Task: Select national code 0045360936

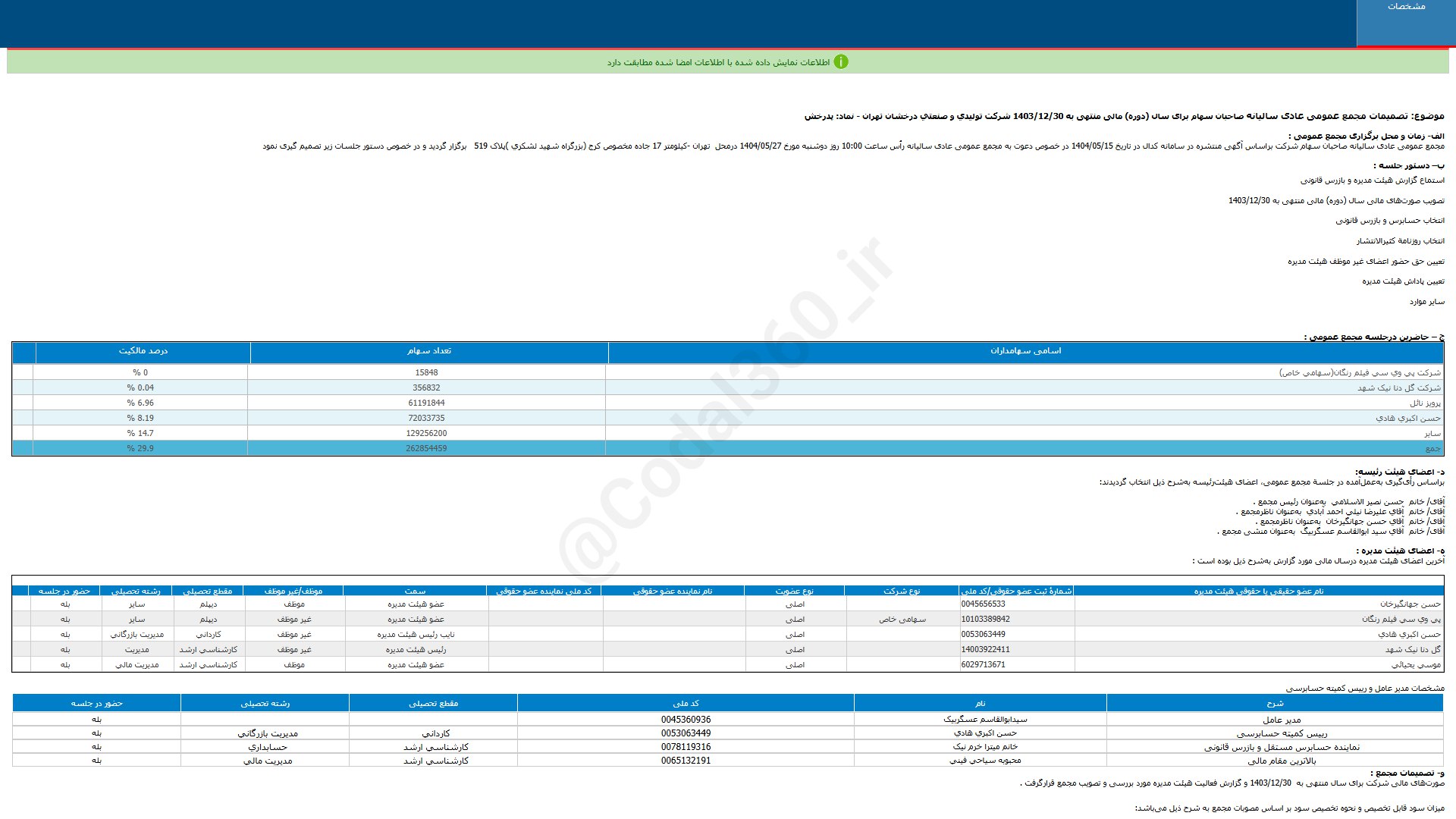Action: pos(686,720)
